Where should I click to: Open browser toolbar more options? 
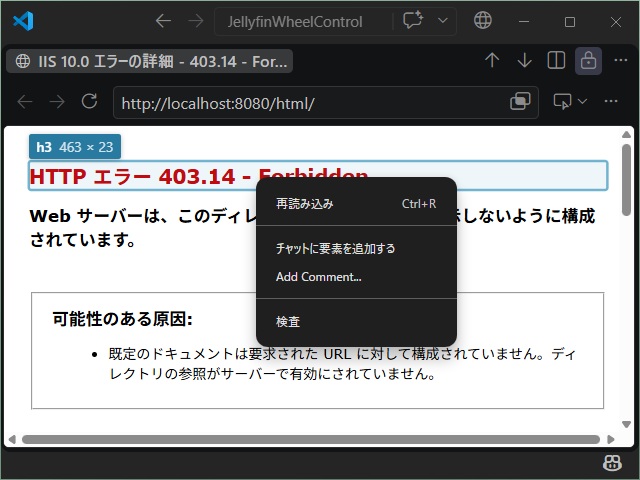(x=611, y=101)
